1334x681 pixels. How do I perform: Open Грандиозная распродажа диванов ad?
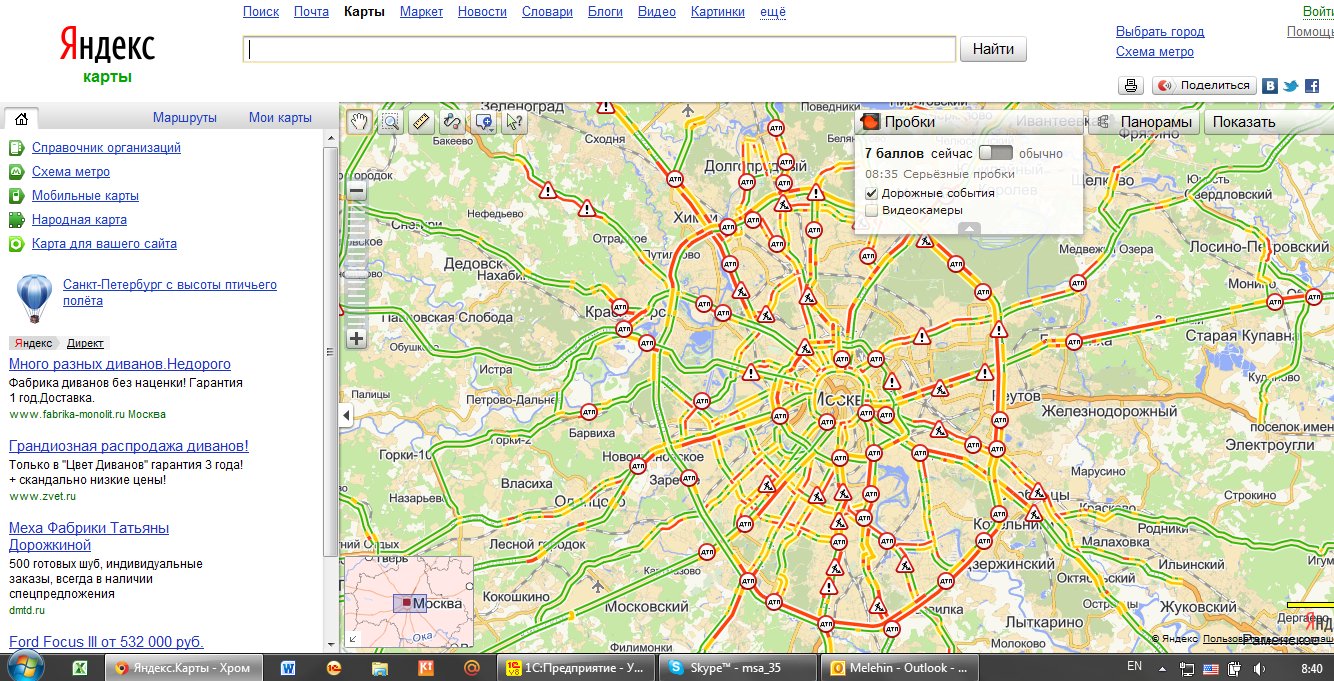click(129, 446)
